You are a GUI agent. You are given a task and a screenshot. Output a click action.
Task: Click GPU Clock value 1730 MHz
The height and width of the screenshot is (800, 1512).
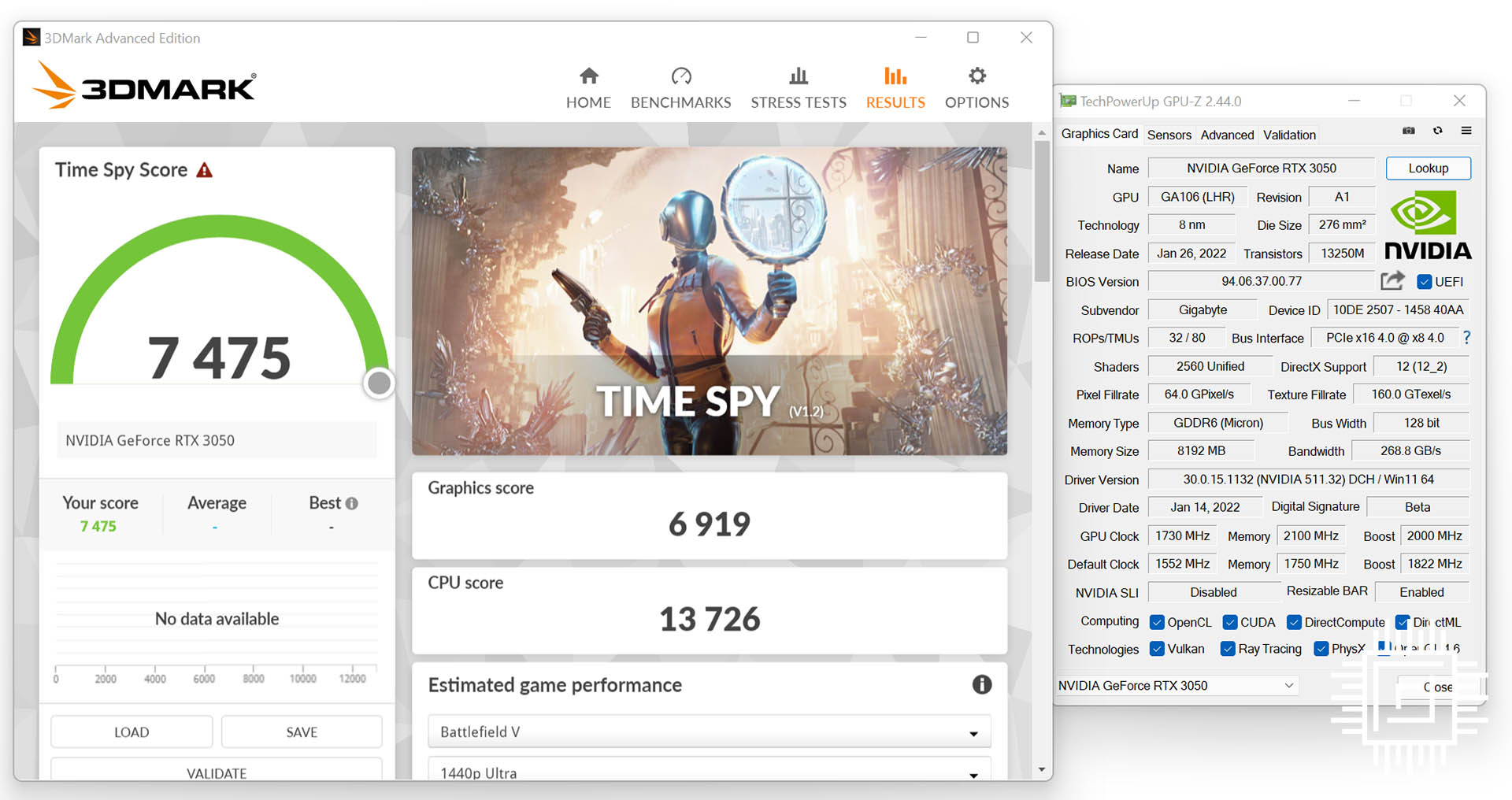coord(1182,535)
